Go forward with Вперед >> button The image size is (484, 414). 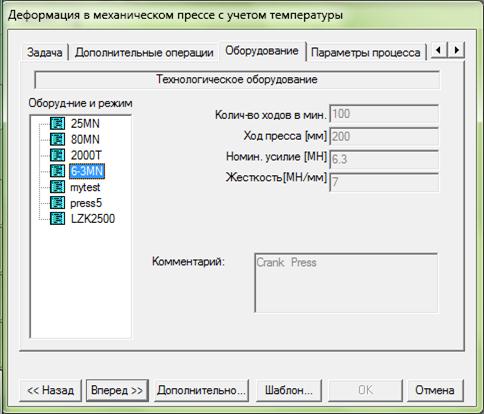pyautogui.click(x=117, y=390)
